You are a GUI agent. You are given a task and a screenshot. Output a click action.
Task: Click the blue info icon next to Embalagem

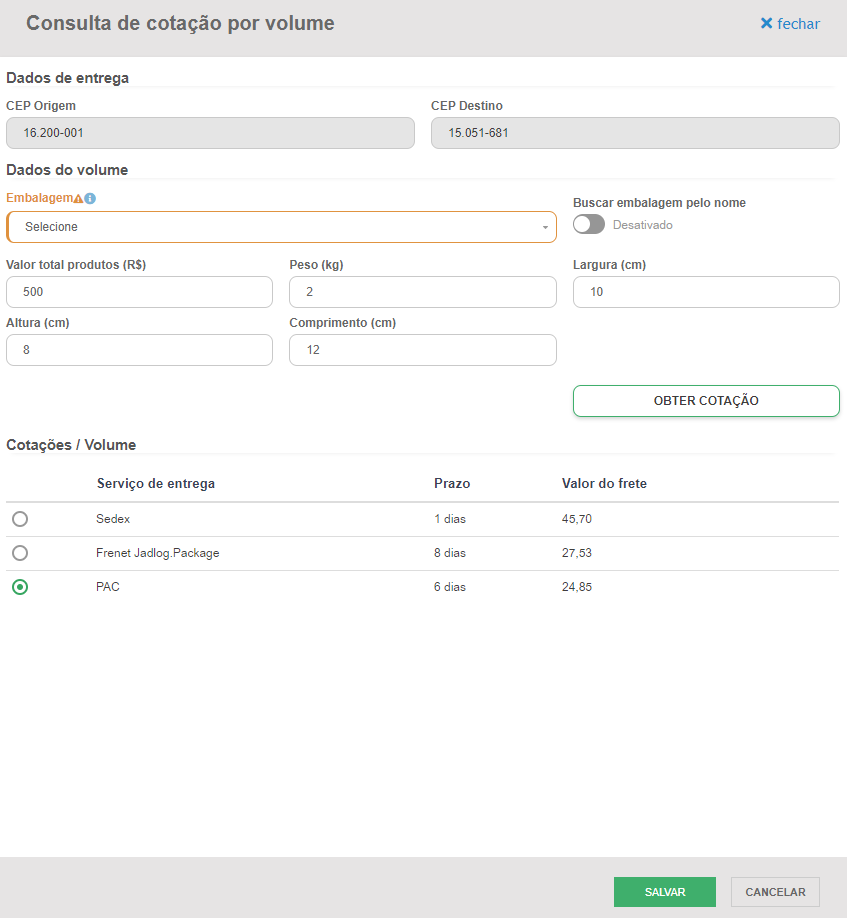tap(90, 199)
